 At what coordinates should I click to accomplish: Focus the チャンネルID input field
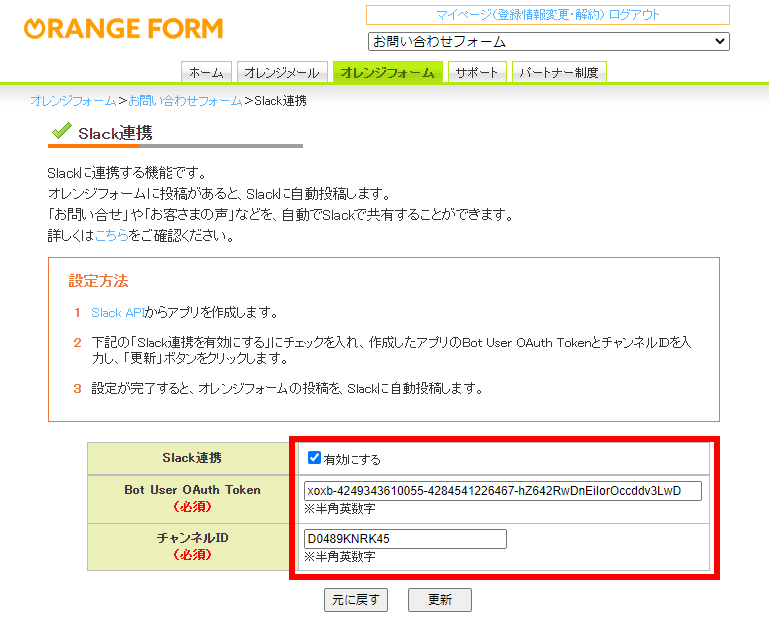[x=405, y=539]
